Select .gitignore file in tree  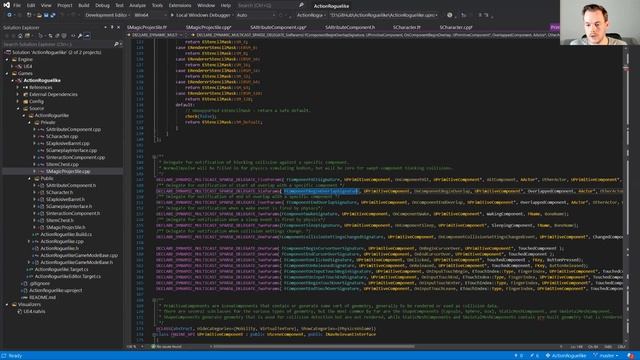(39, 283)
